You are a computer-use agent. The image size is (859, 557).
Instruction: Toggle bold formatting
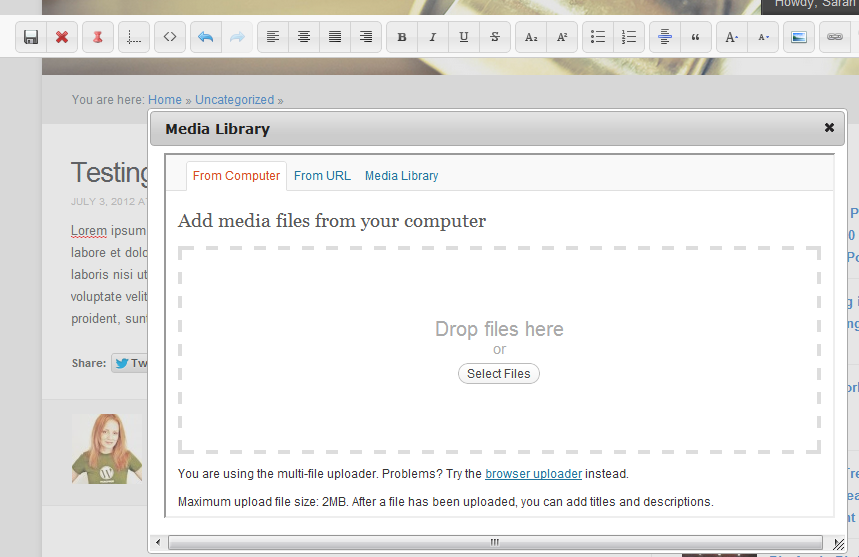(402, 37)
